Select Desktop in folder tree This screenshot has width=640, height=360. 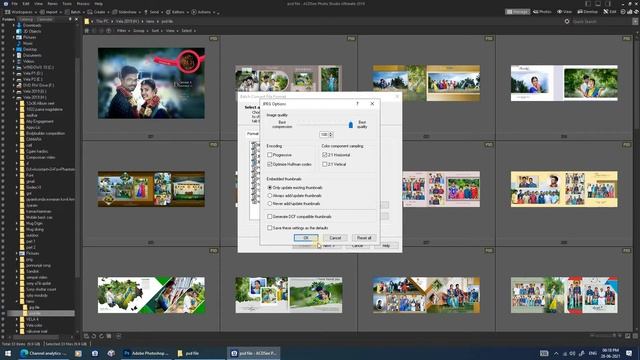(x=29, y=49)
